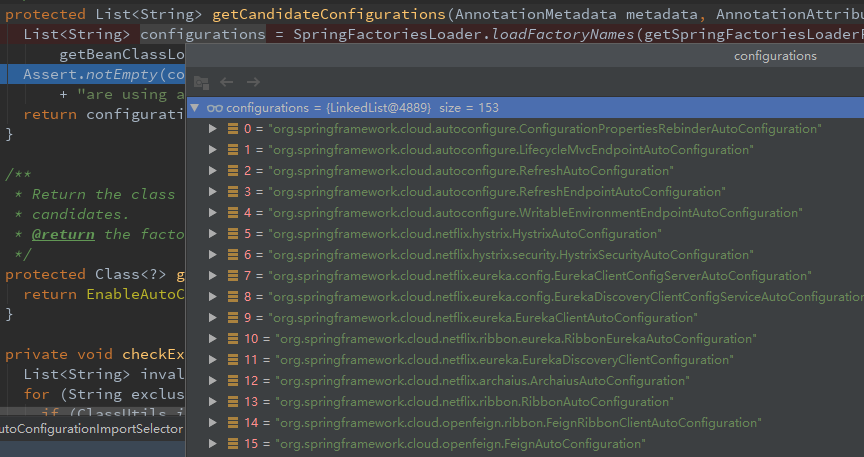Screen dimensions: 864x457
Task: Click the @return Javadoc tag
Action: click(x=63, y=234)
